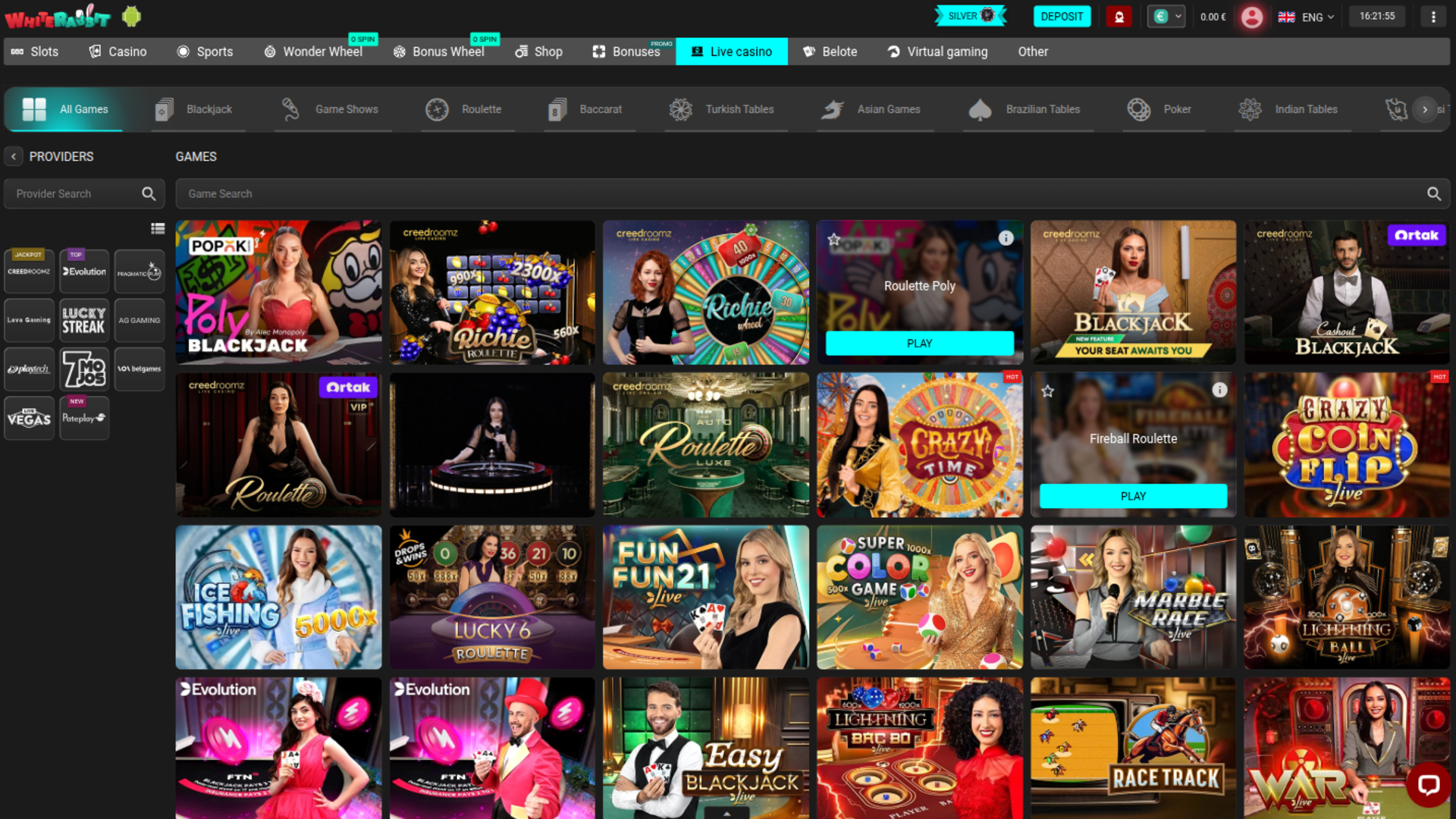Open the three-dot options menu
Viewport: 1456px width, 819px height.
1432,17
